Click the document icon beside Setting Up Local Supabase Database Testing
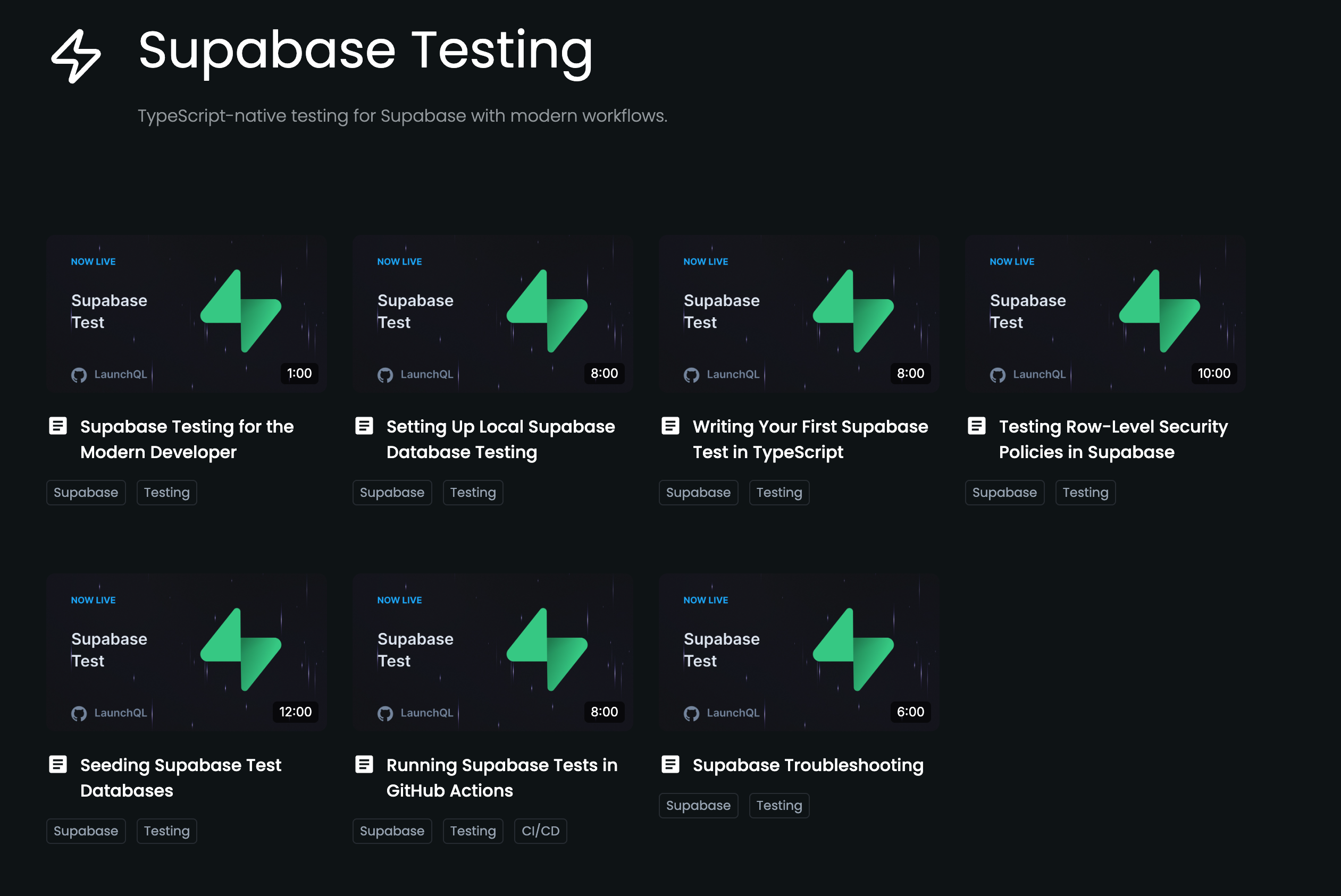Screen dimensions: 1341x896 (x=365, y=426)
